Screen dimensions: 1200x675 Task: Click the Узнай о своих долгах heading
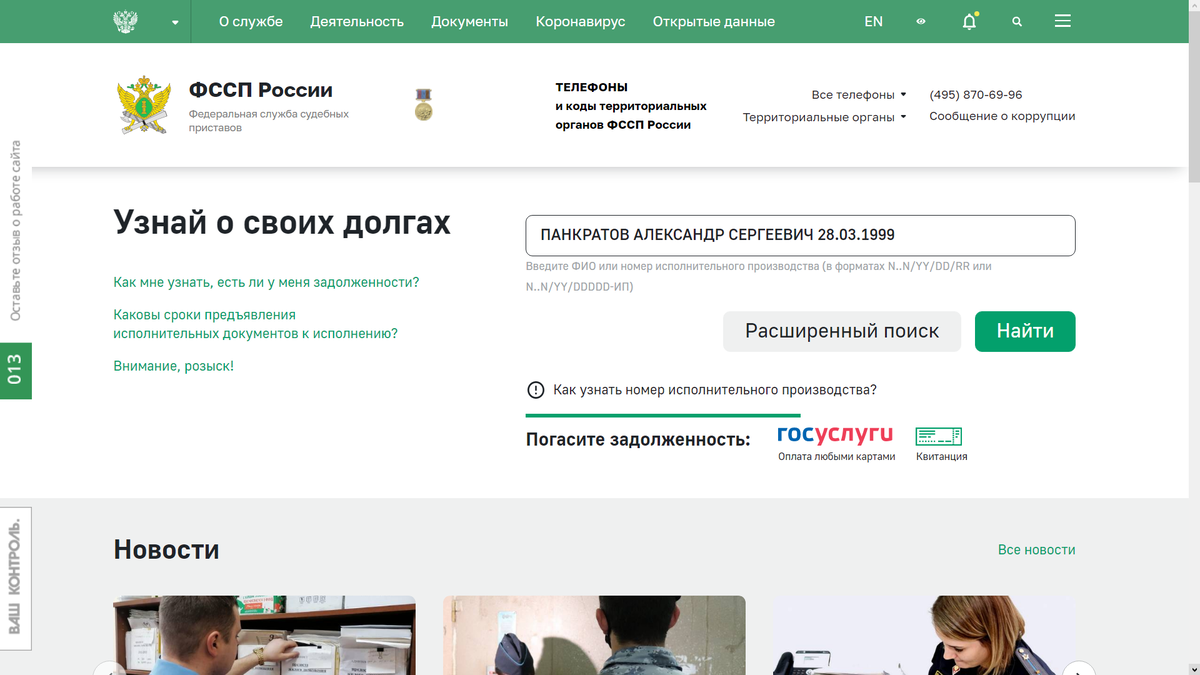pos(282,222)
